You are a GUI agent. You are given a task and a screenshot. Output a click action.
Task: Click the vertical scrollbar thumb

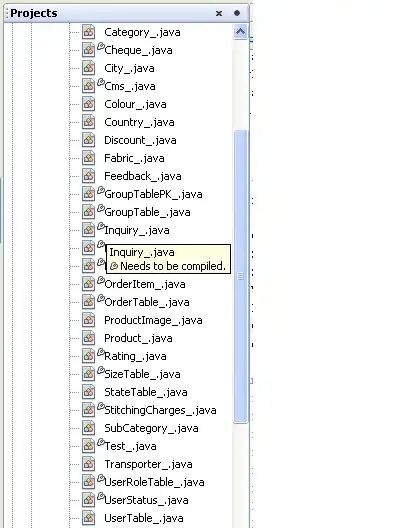240,276
